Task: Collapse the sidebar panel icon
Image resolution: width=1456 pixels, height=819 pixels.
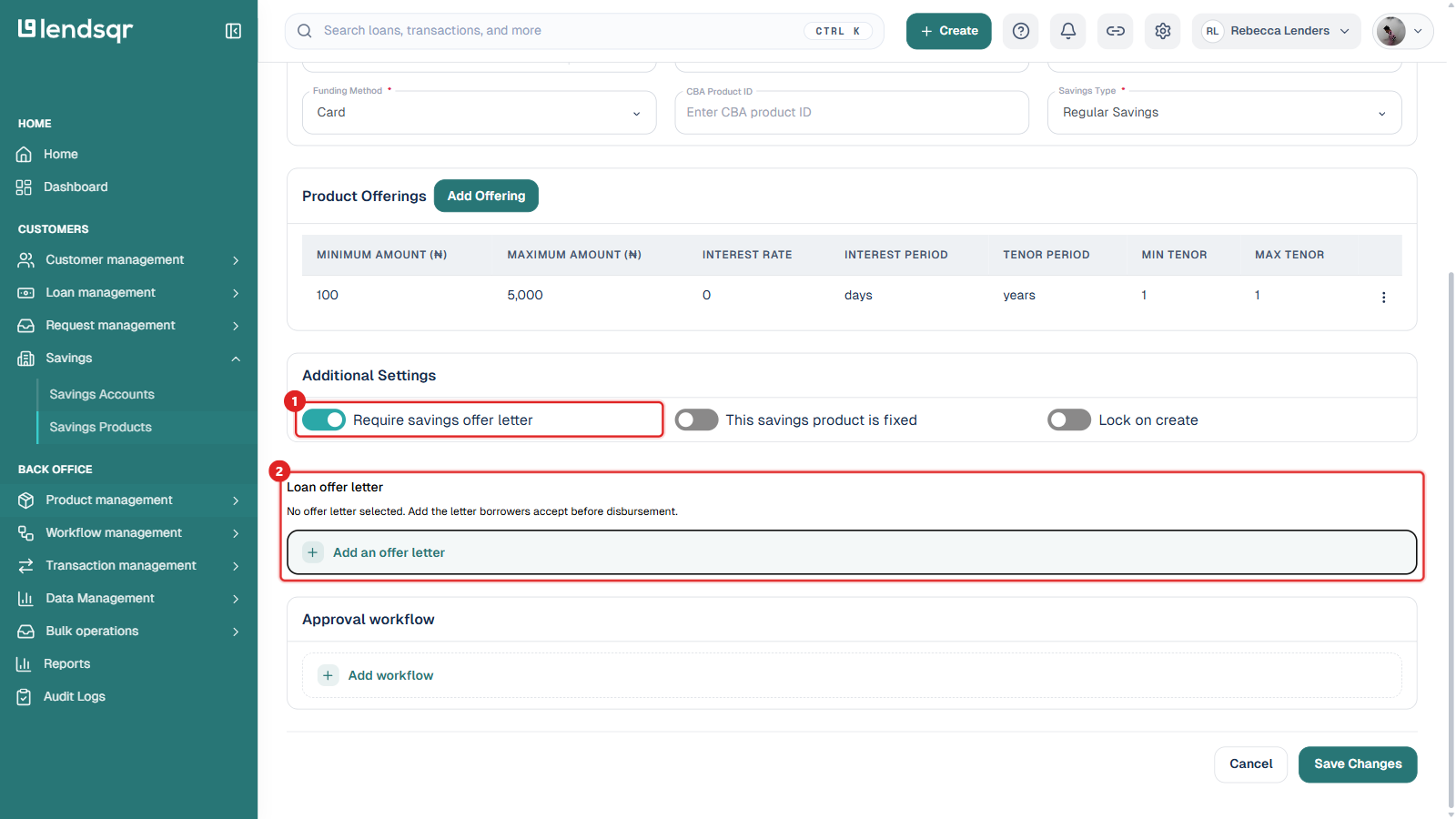Action: [x=233, y=31]
